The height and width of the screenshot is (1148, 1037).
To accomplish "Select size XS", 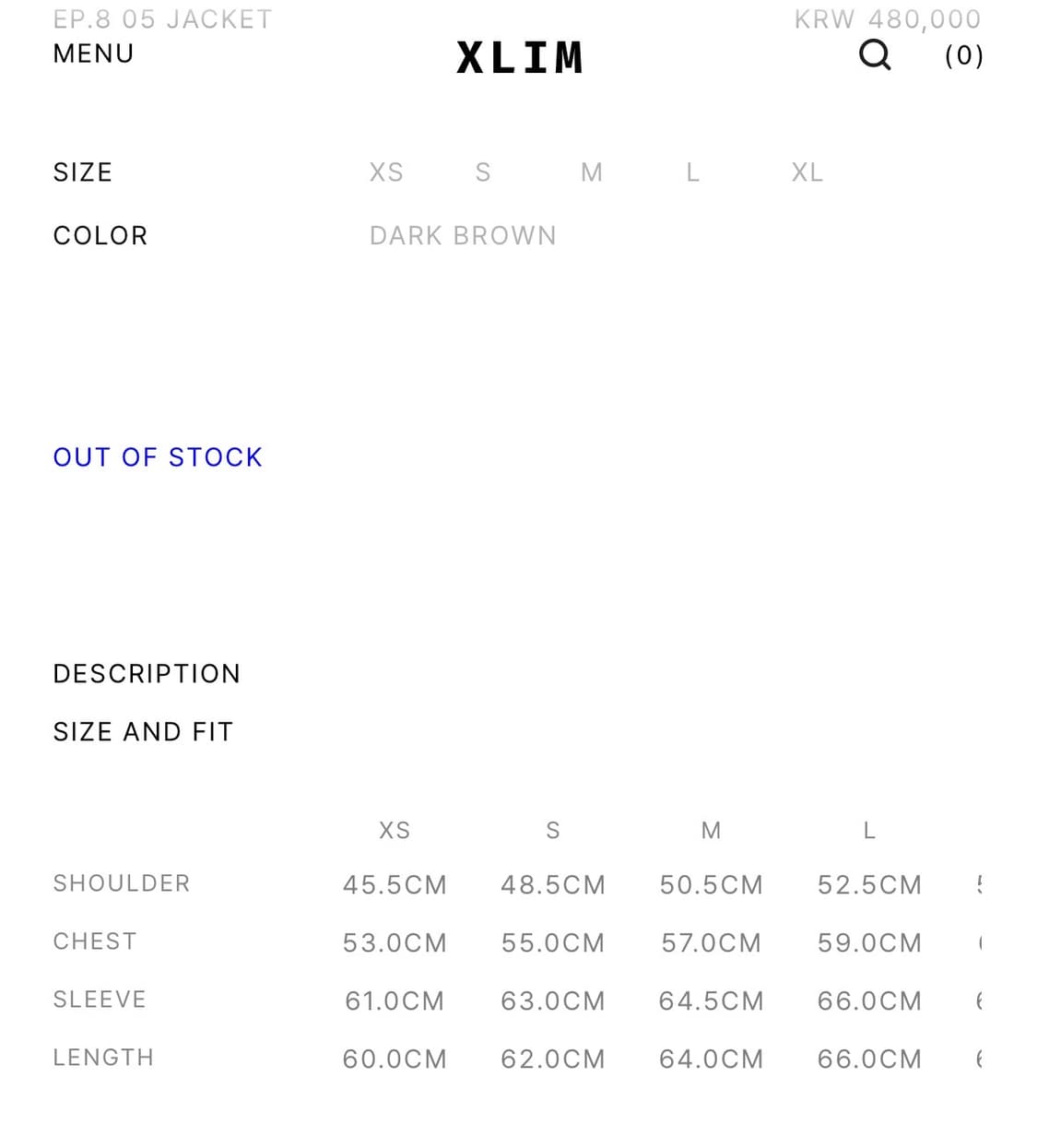I will click(386, 172).
